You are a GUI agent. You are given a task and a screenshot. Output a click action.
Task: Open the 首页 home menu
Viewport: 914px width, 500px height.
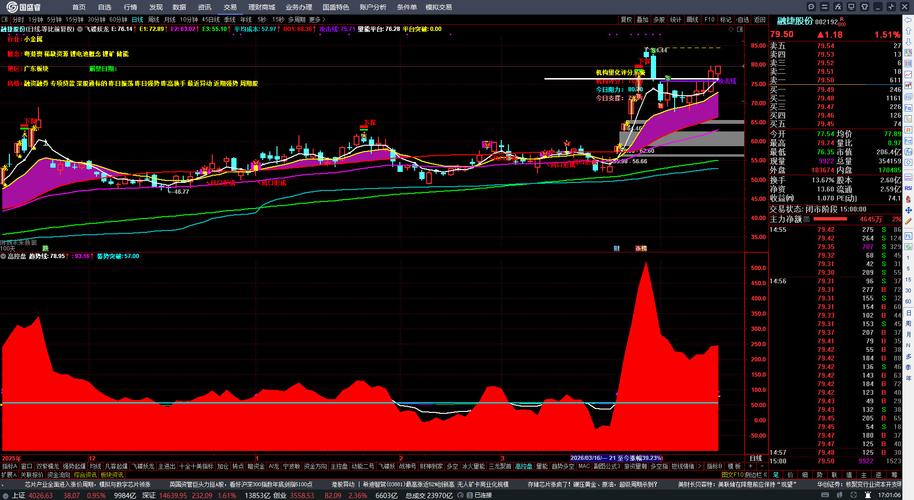click(79, 7)
